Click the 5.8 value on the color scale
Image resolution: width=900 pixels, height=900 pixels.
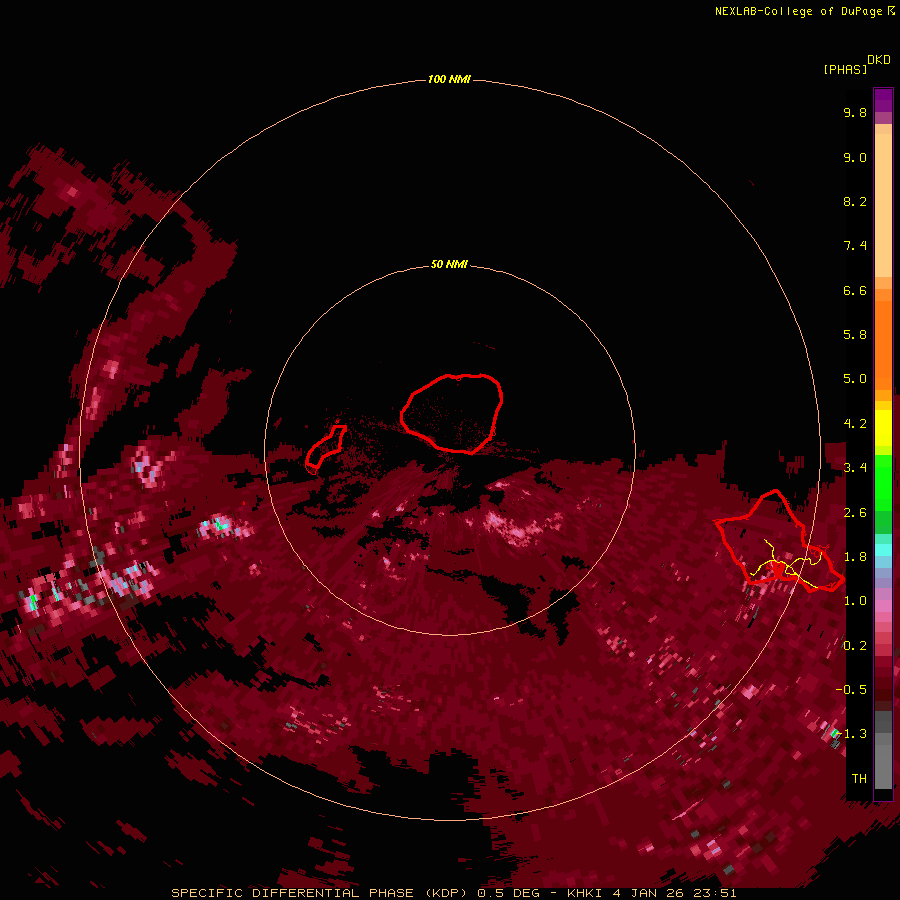pyautogui.click(x=855, y=335)
